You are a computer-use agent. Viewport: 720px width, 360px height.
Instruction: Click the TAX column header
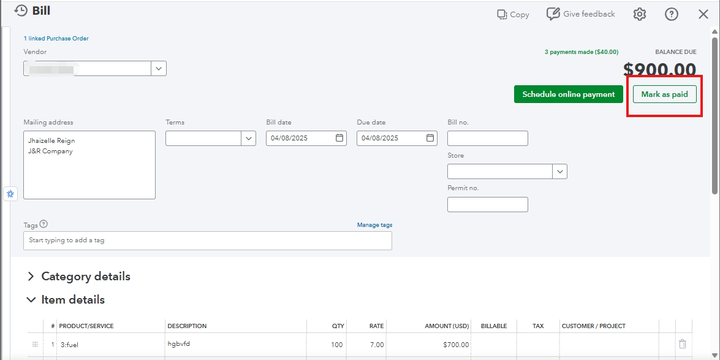538,326
